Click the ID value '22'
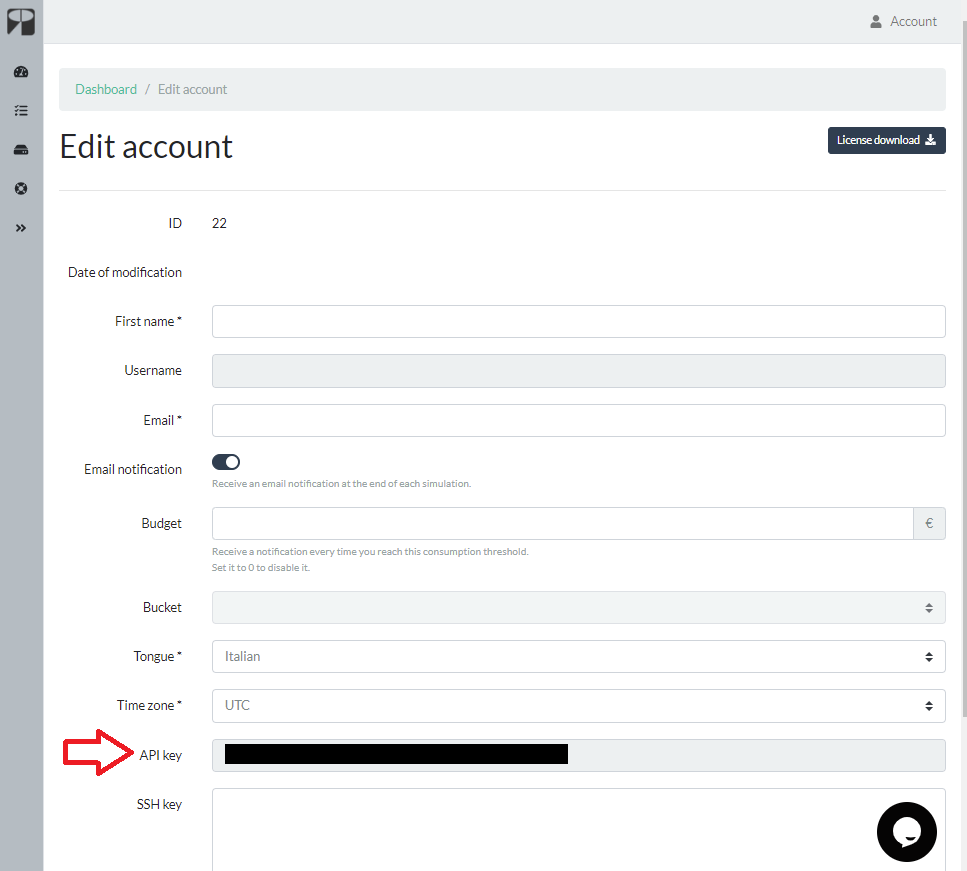Screen dimensions: 967x871 (219, 223)
